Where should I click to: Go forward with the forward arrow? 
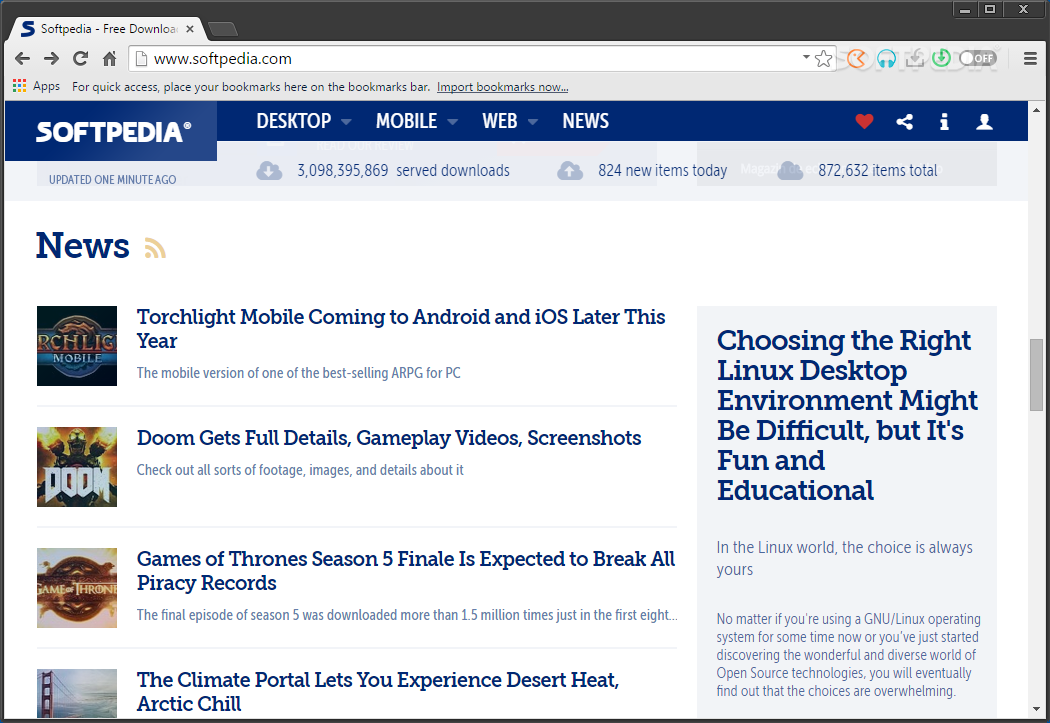[51, 59]
